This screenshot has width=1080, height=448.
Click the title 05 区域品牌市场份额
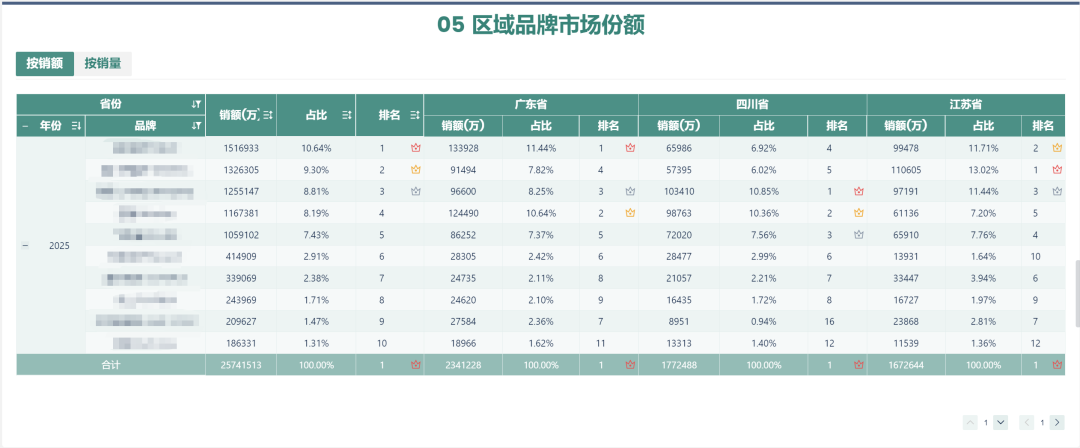[541, 25]
